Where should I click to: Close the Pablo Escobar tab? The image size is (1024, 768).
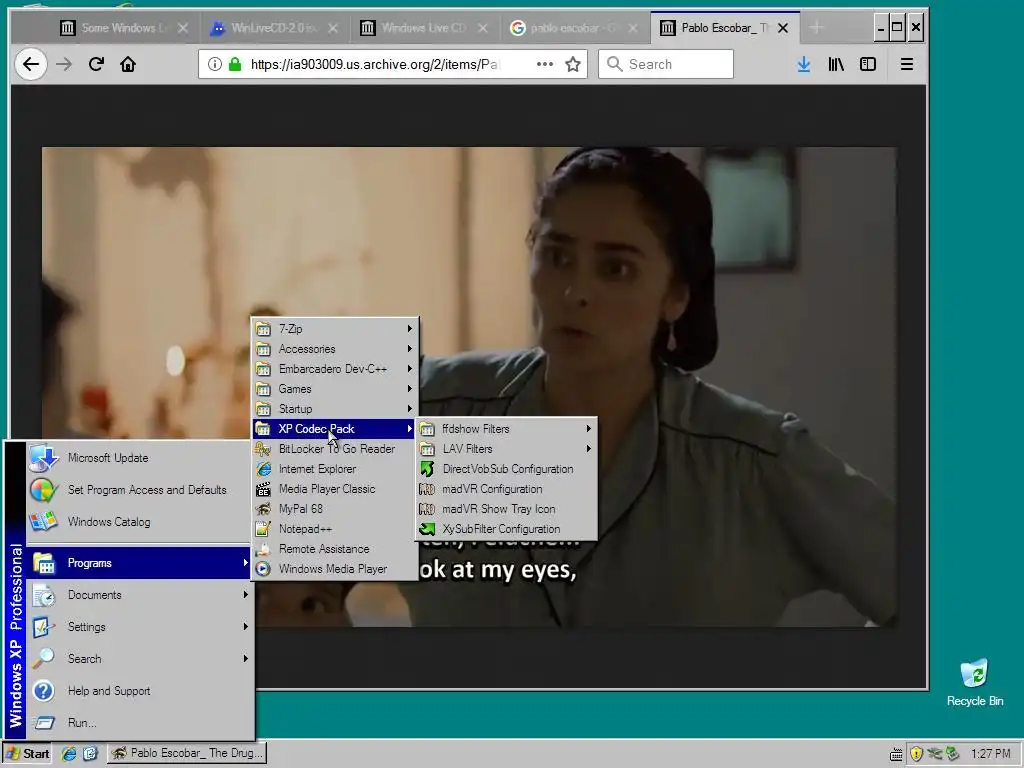click(783, 28)
